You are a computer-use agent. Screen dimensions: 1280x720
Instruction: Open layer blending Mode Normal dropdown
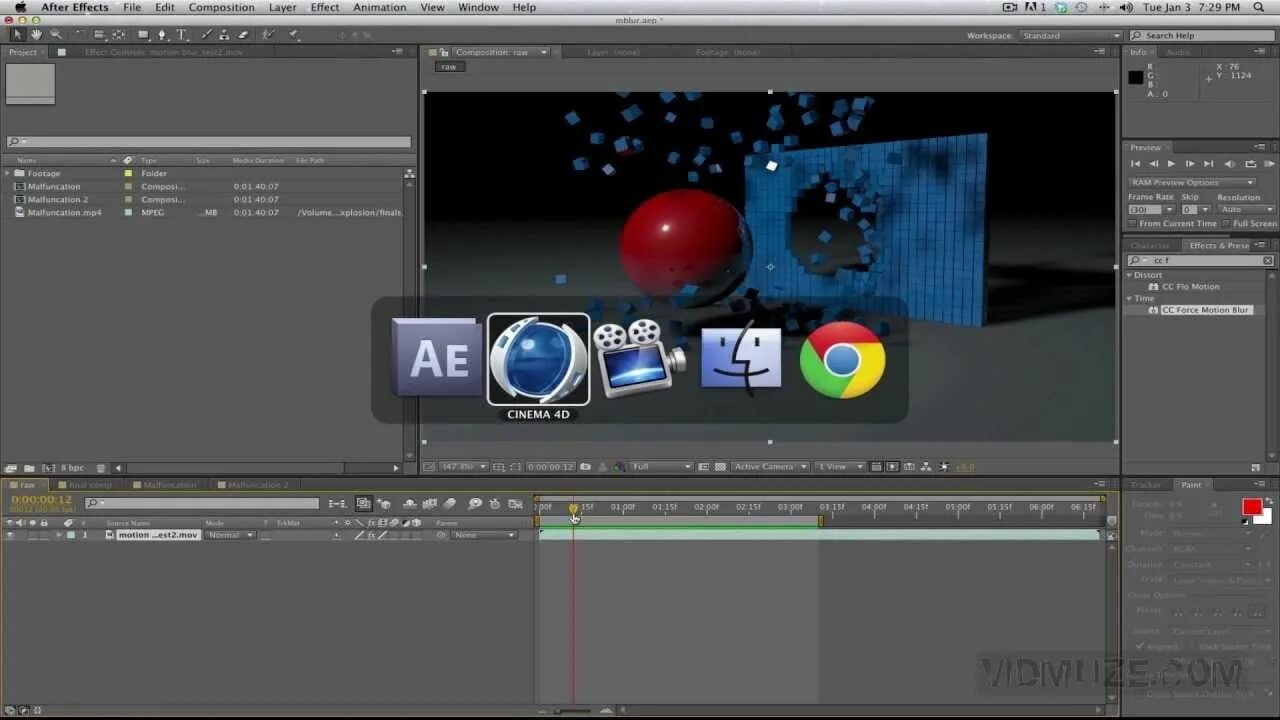coord(230,535)
